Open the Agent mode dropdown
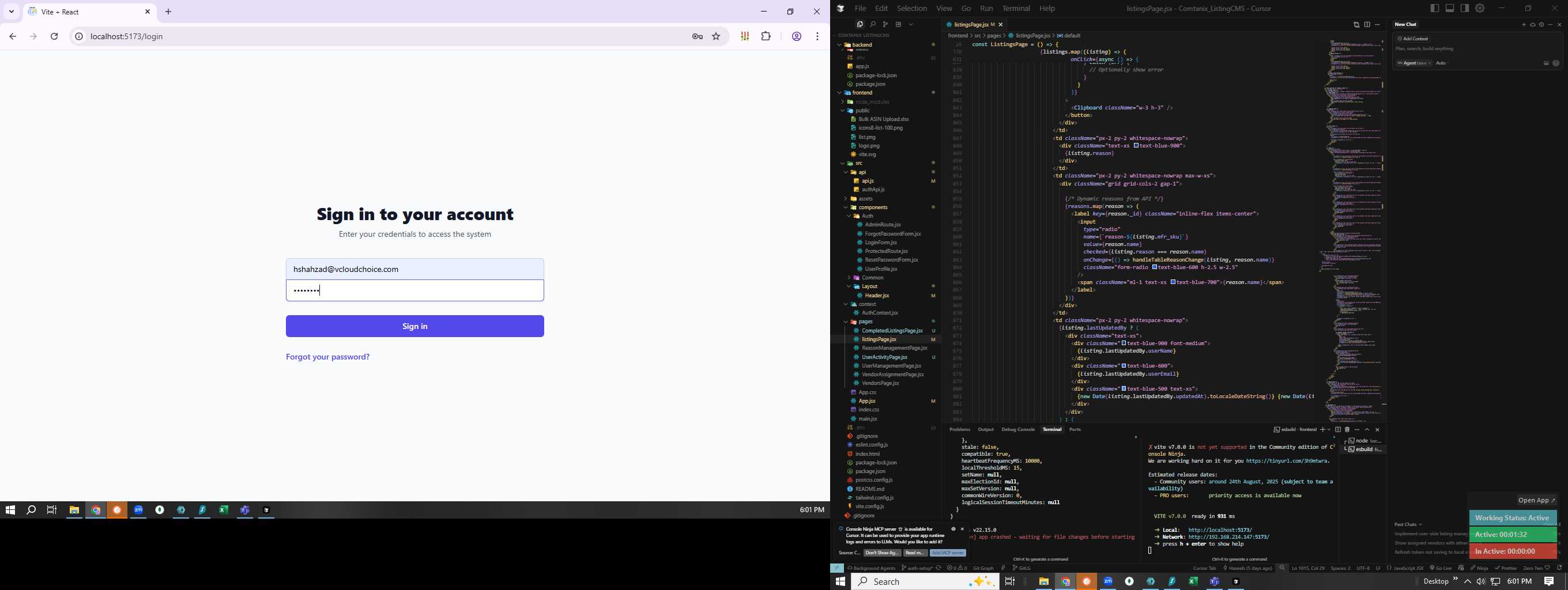The image size is (1568, 590). [1414, 63]
